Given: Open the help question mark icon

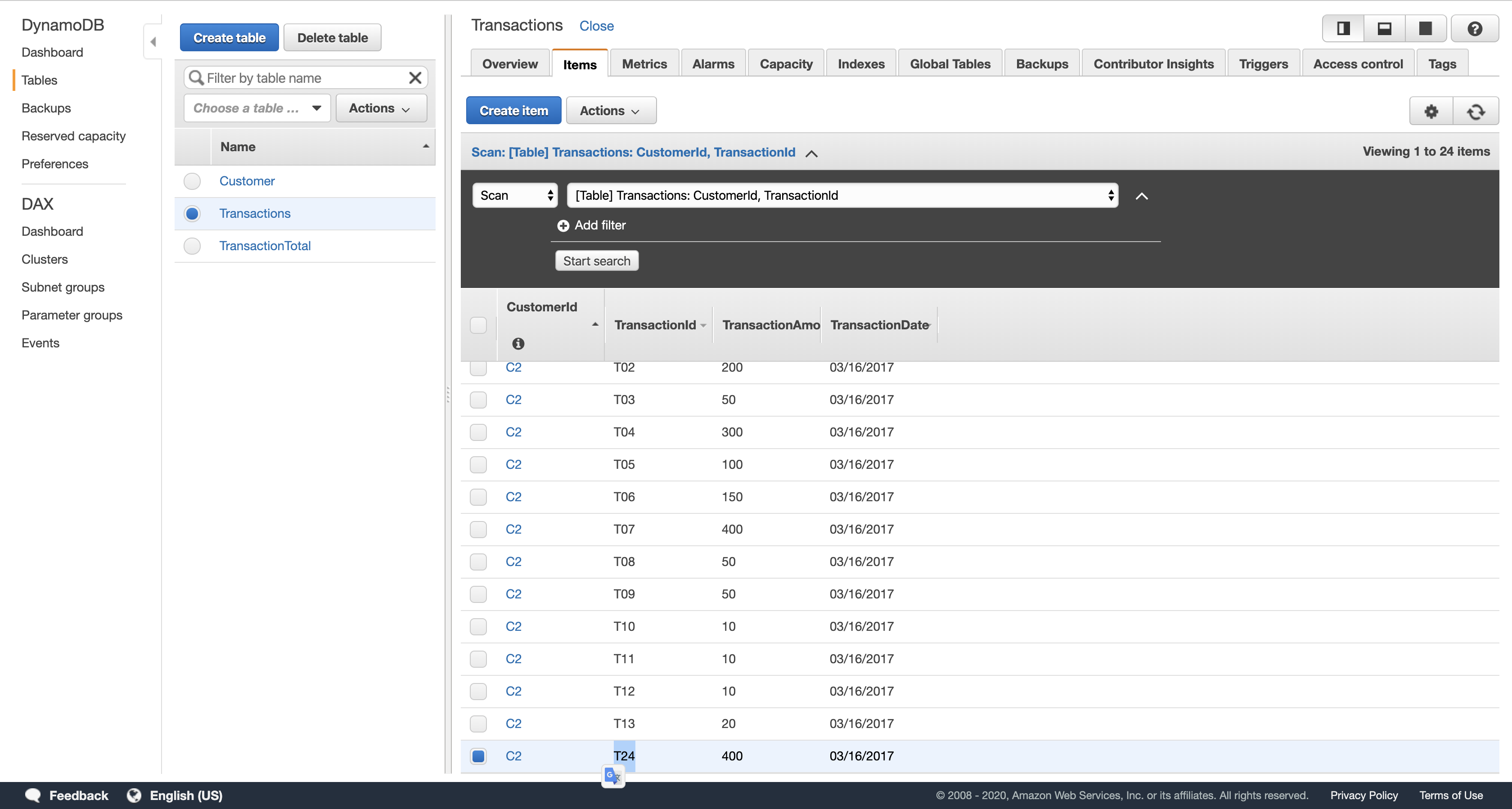Looking at the screenshot, I should 1474,29.
